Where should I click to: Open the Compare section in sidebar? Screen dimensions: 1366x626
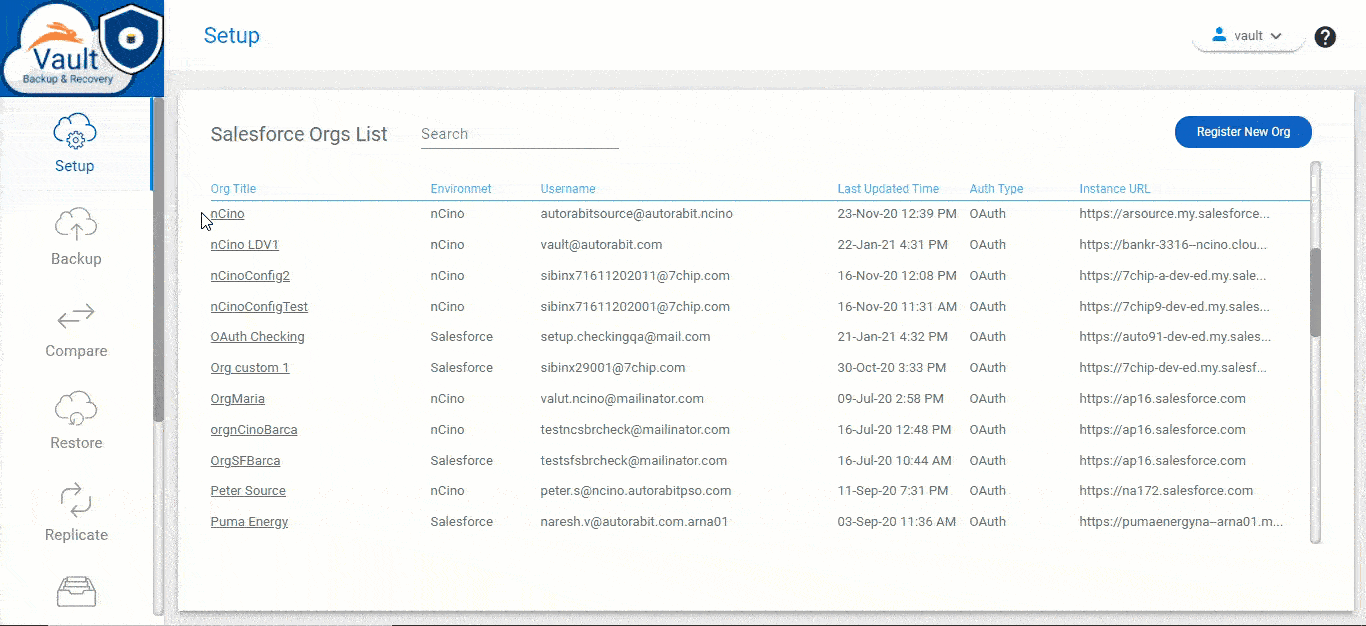76,330
